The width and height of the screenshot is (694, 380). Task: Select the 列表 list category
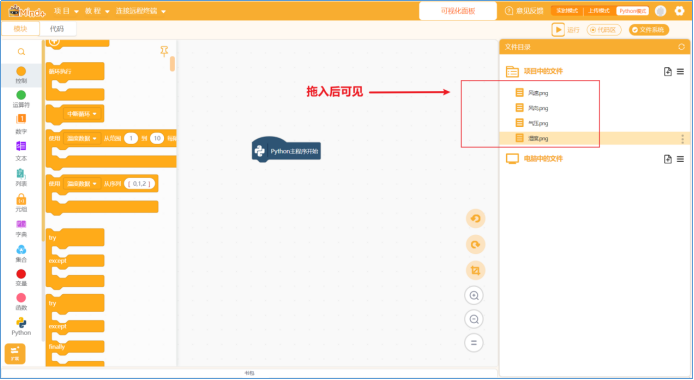21,177
